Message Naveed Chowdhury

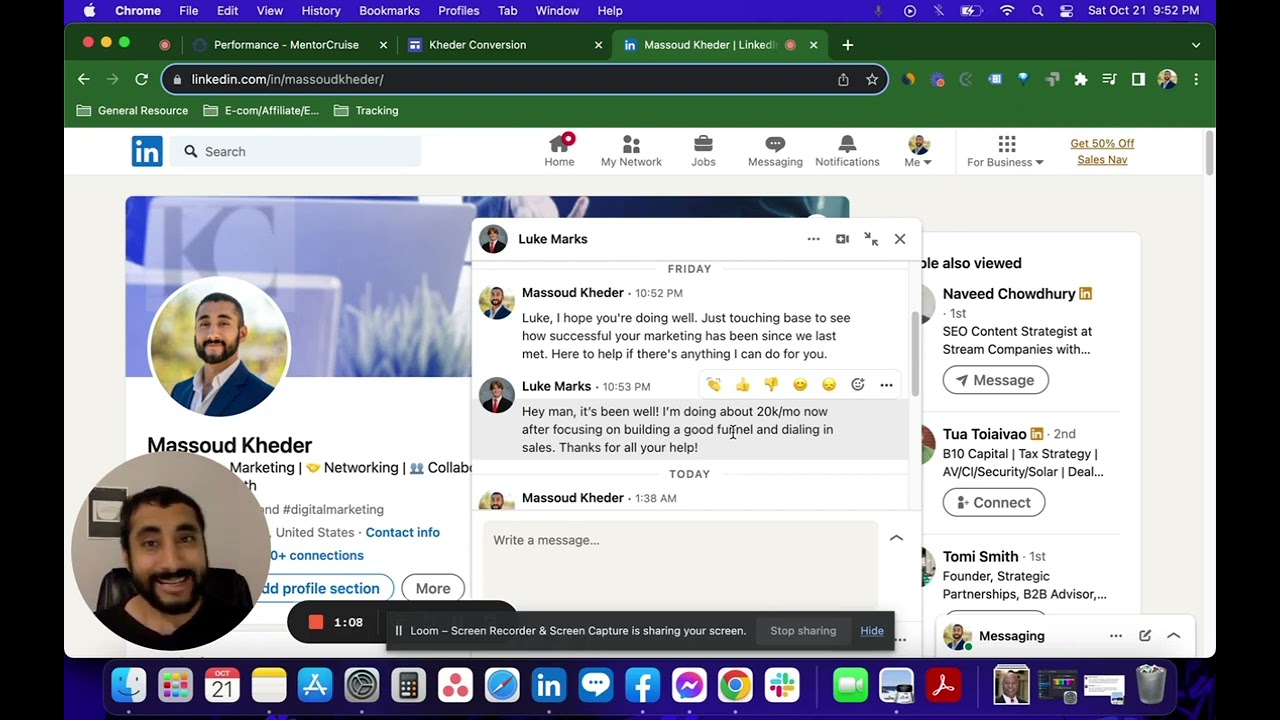coord(995,380)
